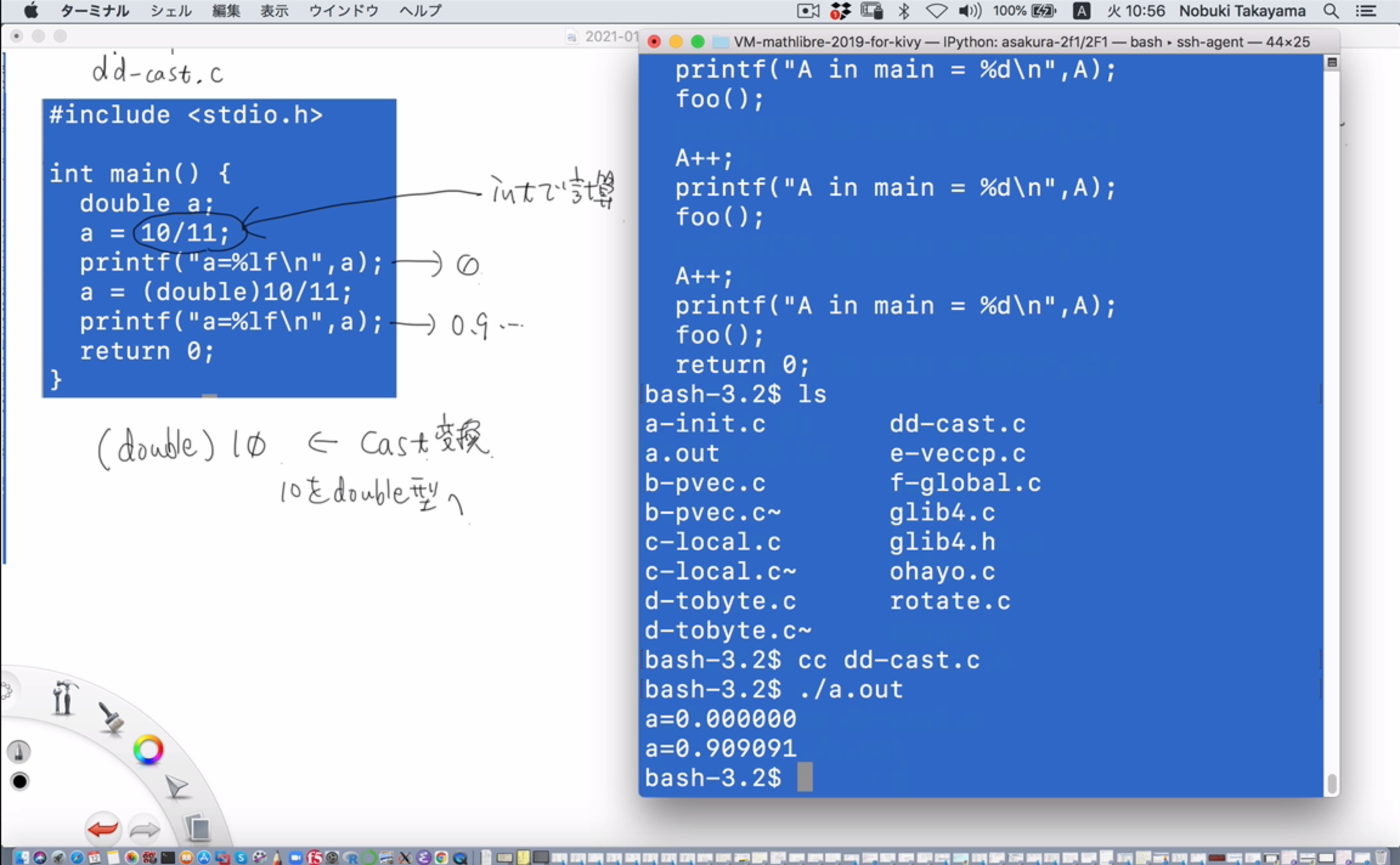This screenshot has height=865, width=1400.
Task: Open the Nobuki Takayama user menu
Action: click(x=1242, y=10)
